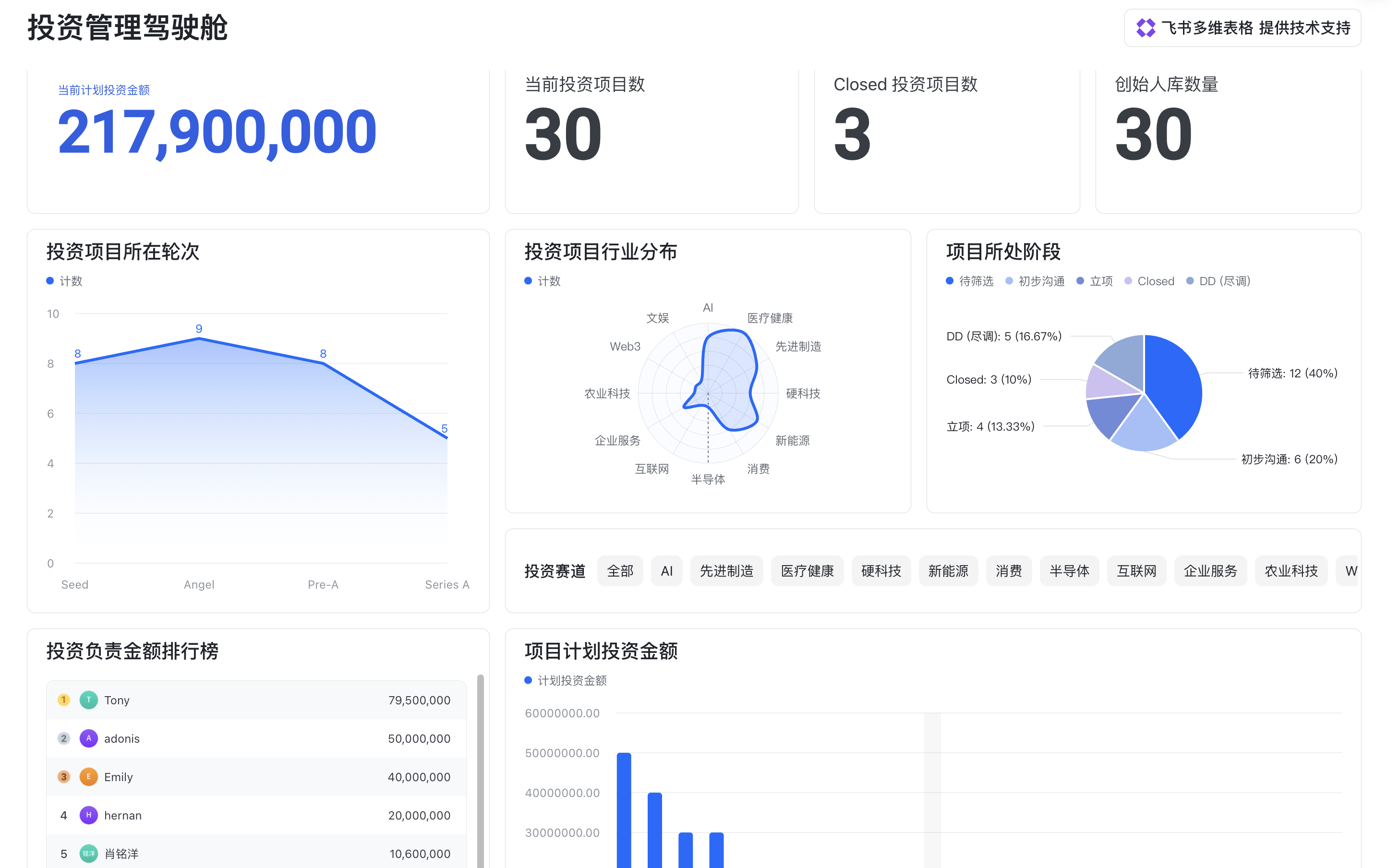Click adonis's purple avatar icon

[x=88, y=738]
